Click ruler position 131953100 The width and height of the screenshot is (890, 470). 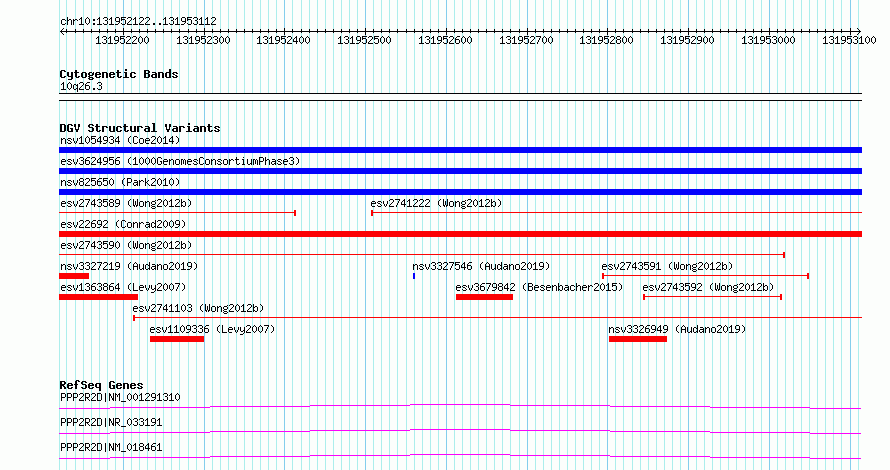[849, 40]
